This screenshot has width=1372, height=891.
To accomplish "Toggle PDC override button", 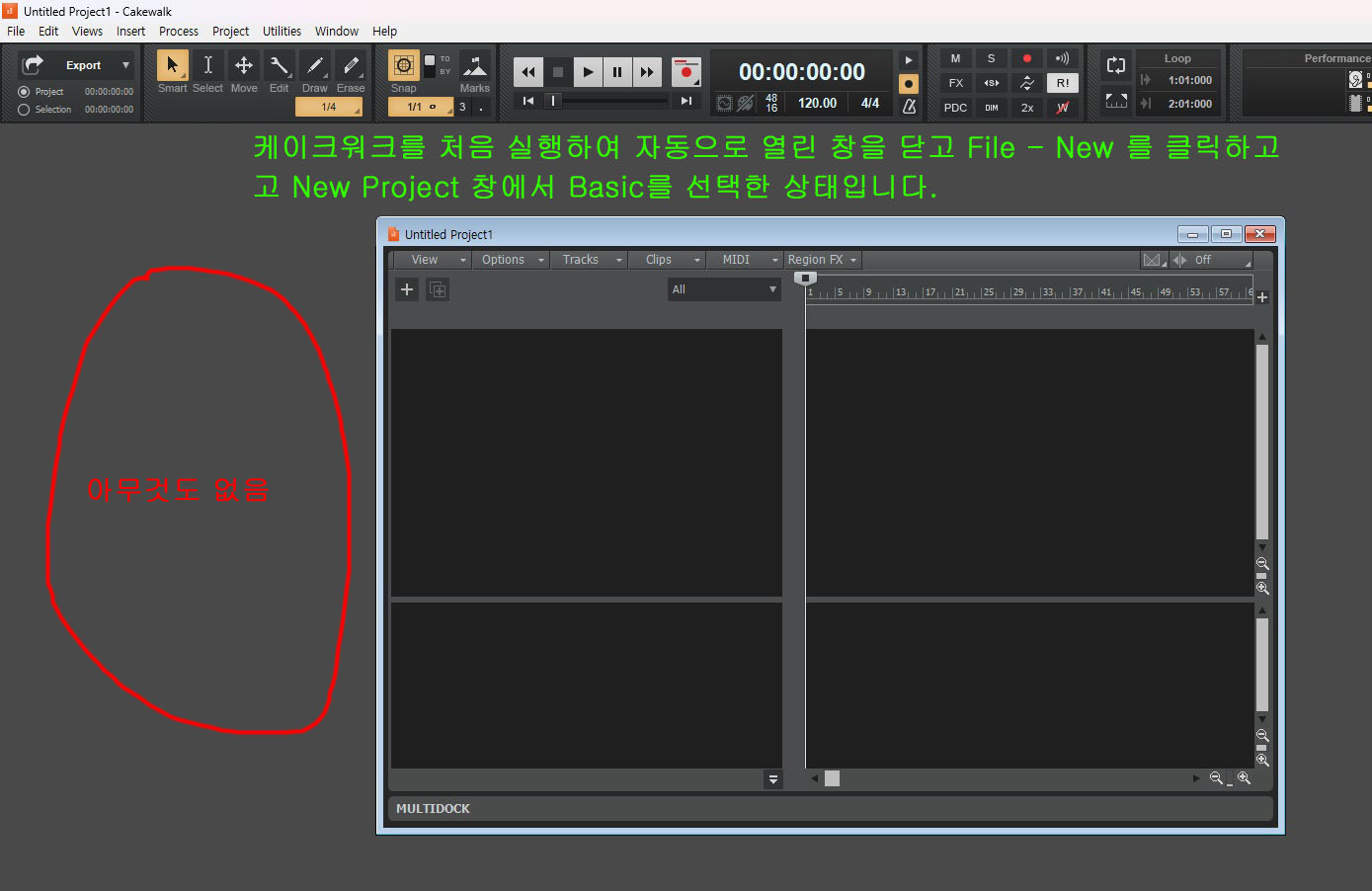I will point(955,108).
